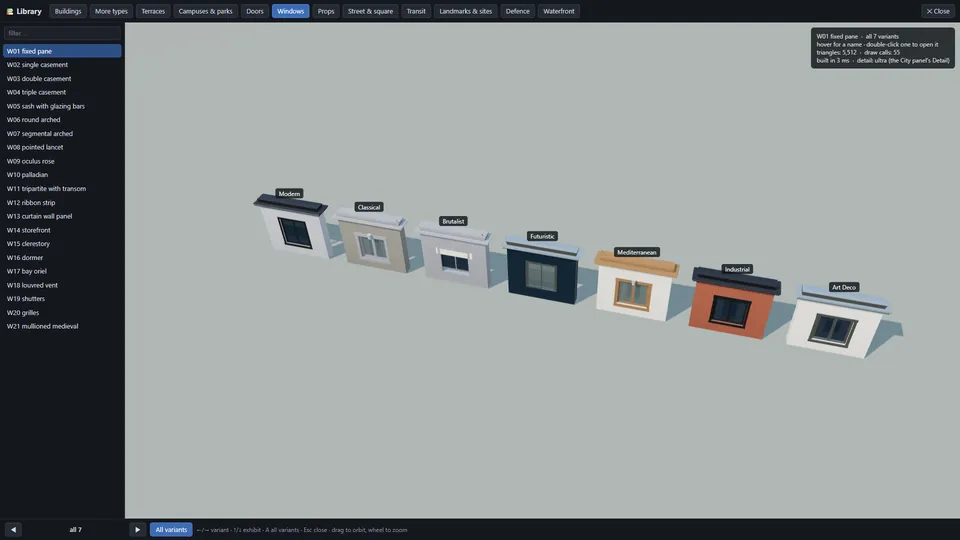Open the Waterfront tab
The width and height of the screenshot is (960, 540).
tap(558, 11)
